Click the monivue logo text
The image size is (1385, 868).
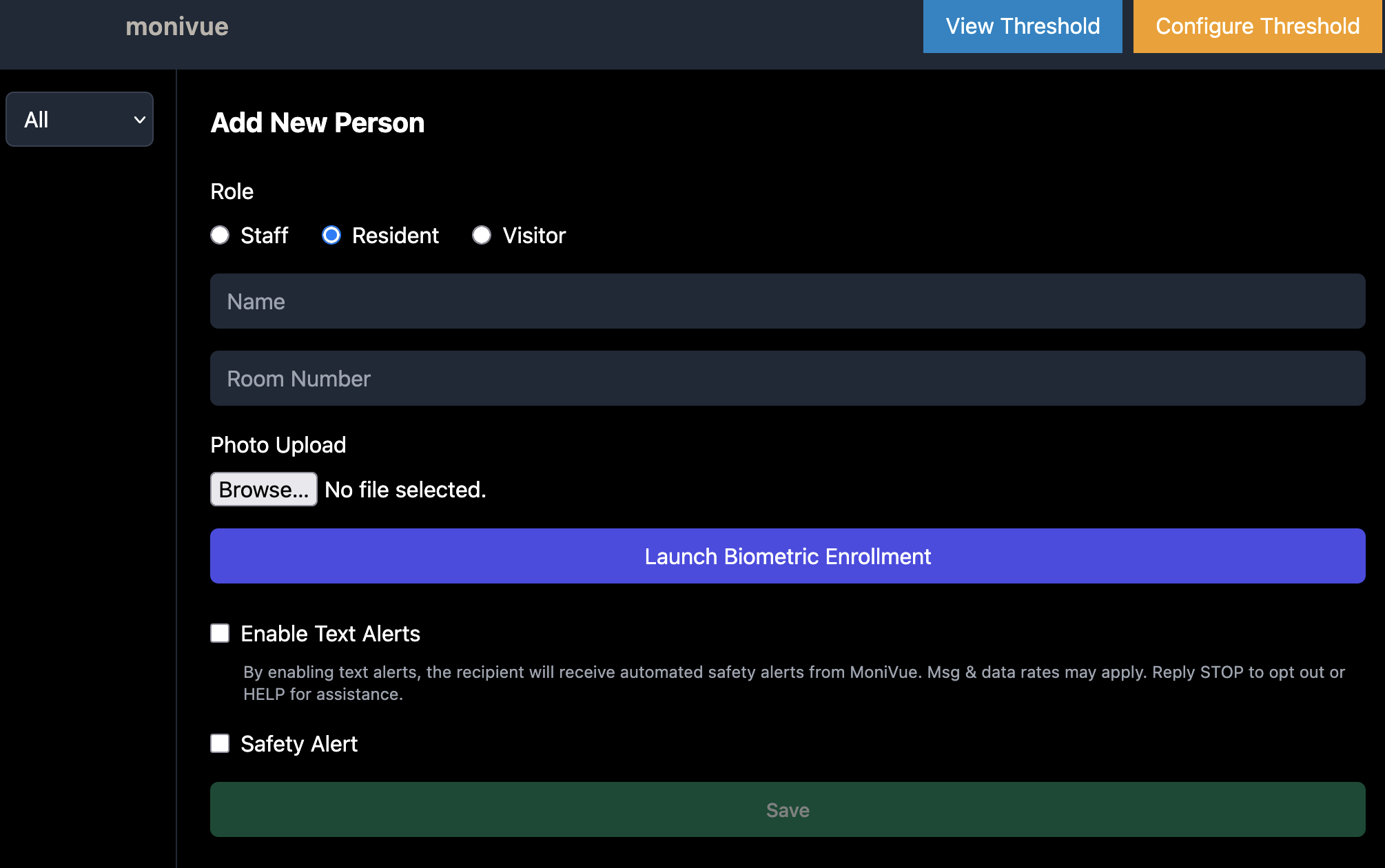[177, 26]
